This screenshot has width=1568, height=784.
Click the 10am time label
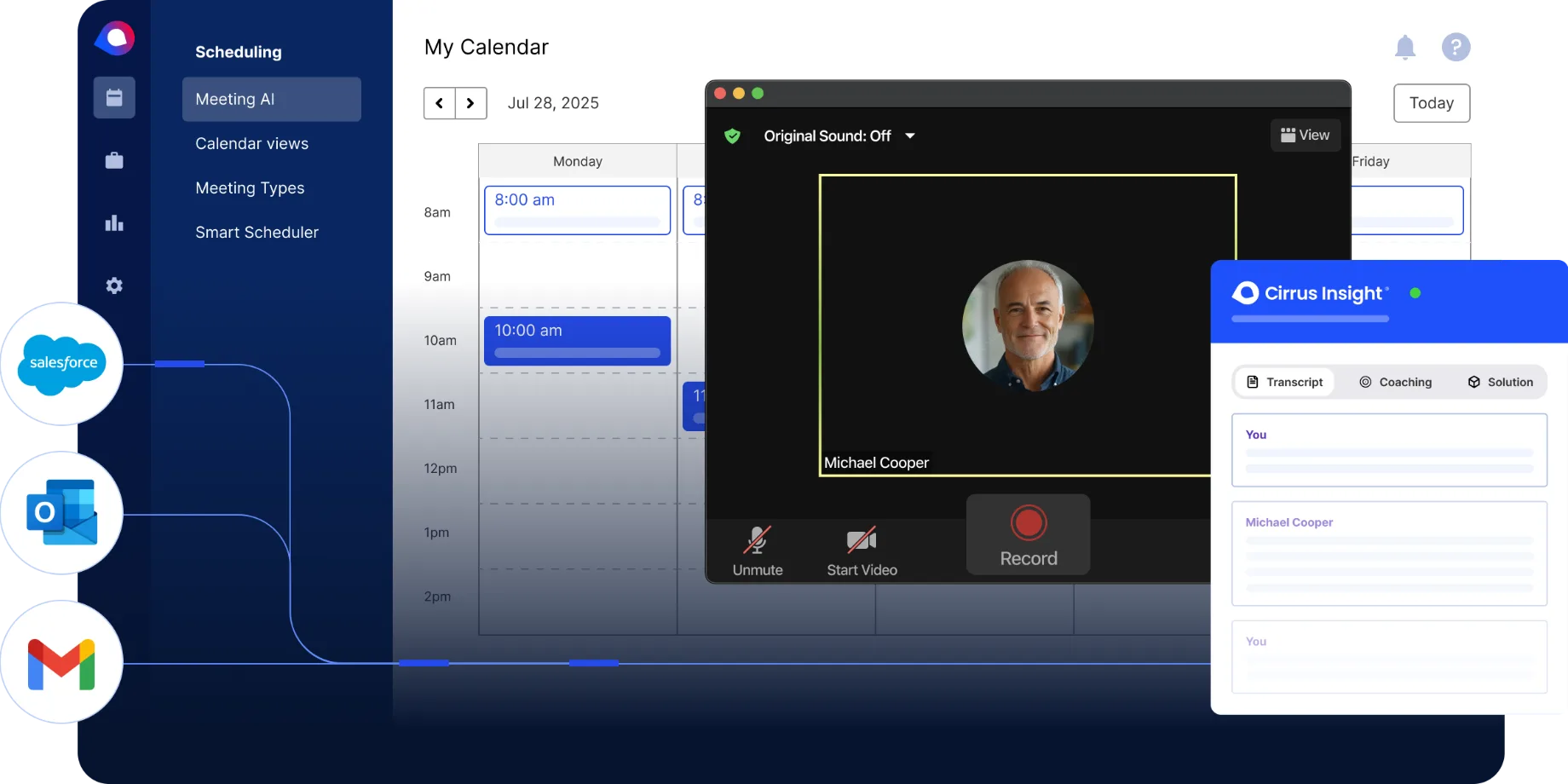coord(441,340)
